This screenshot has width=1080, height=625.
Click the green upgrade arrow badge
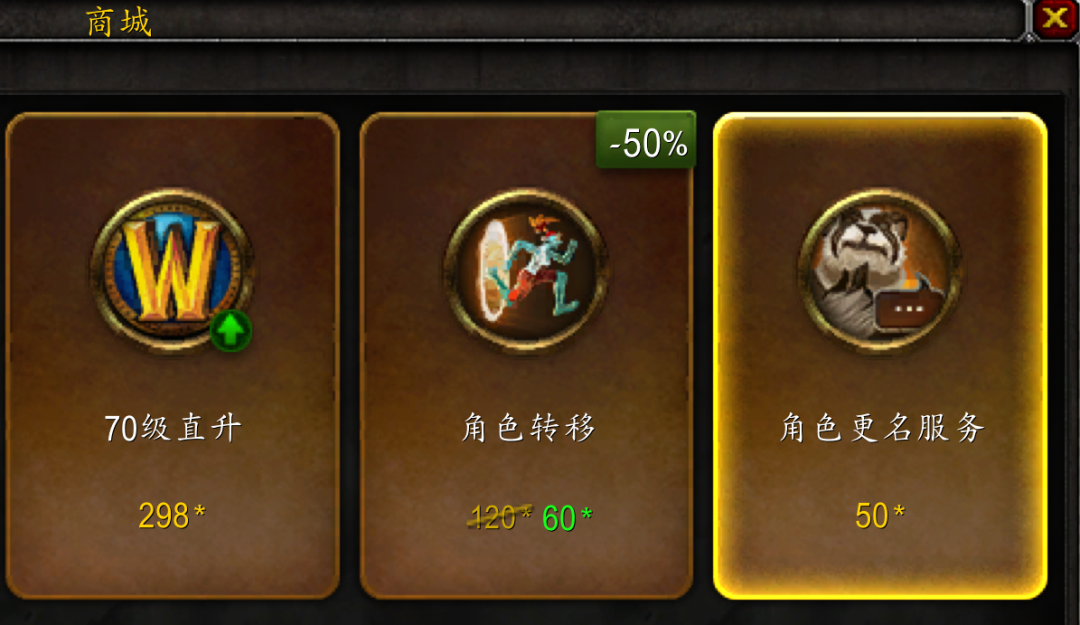pos(231,331)
